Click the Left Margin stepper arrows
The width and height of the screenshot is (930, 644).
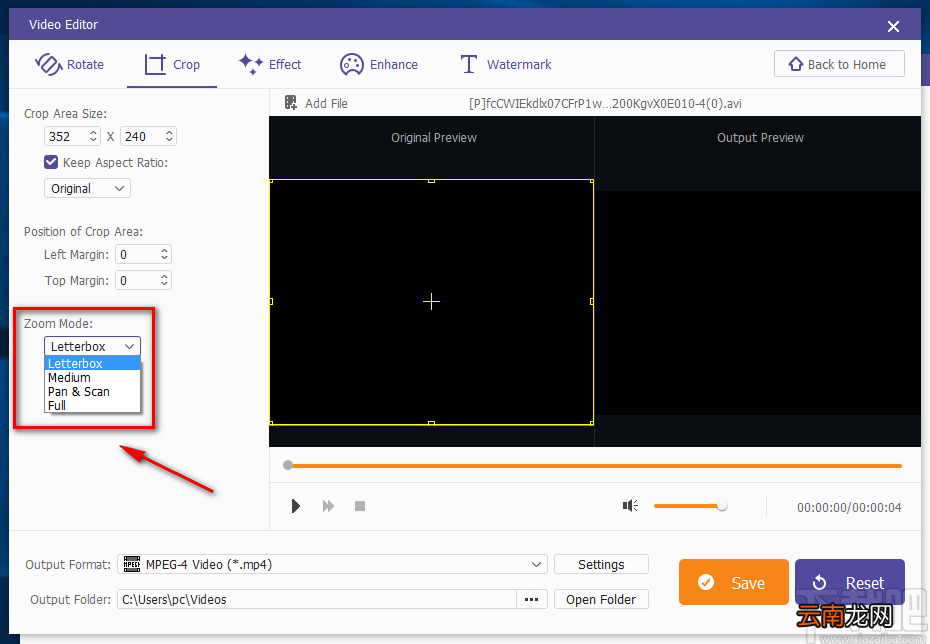point(164,254)
